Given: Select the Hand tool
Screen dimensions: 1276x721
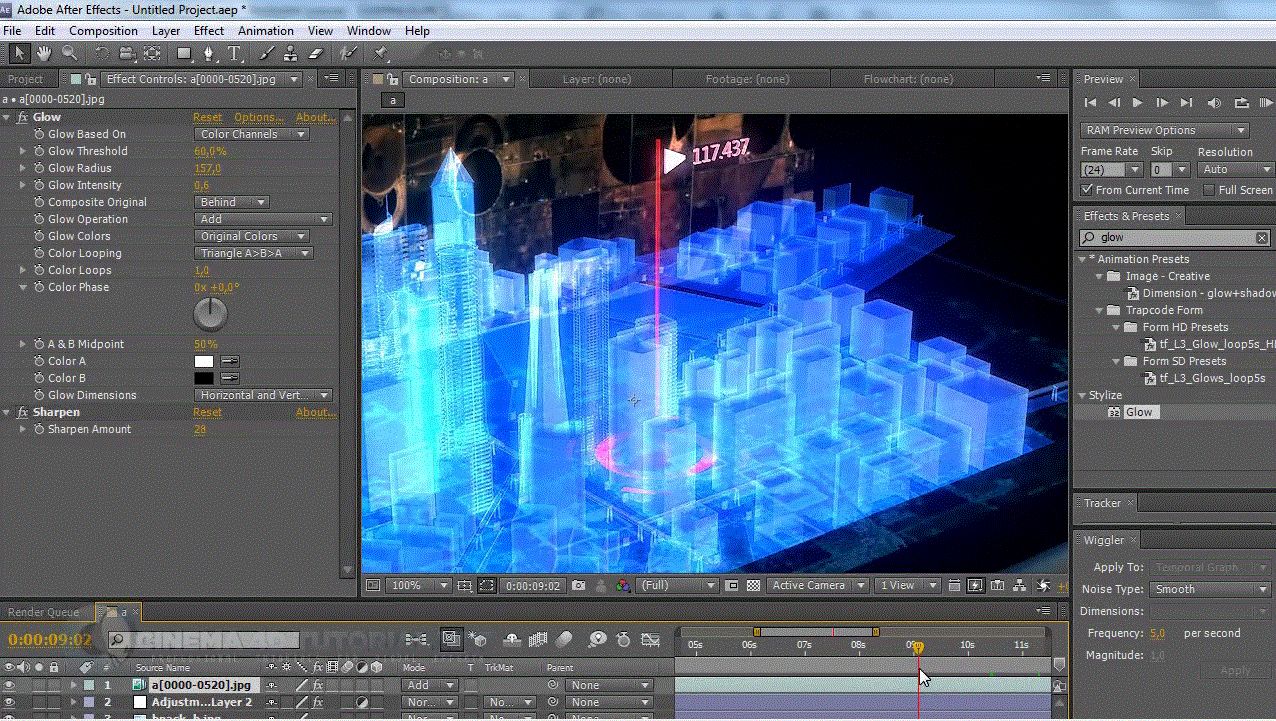Looking at the screenshot, I should (x=44, y=53).
